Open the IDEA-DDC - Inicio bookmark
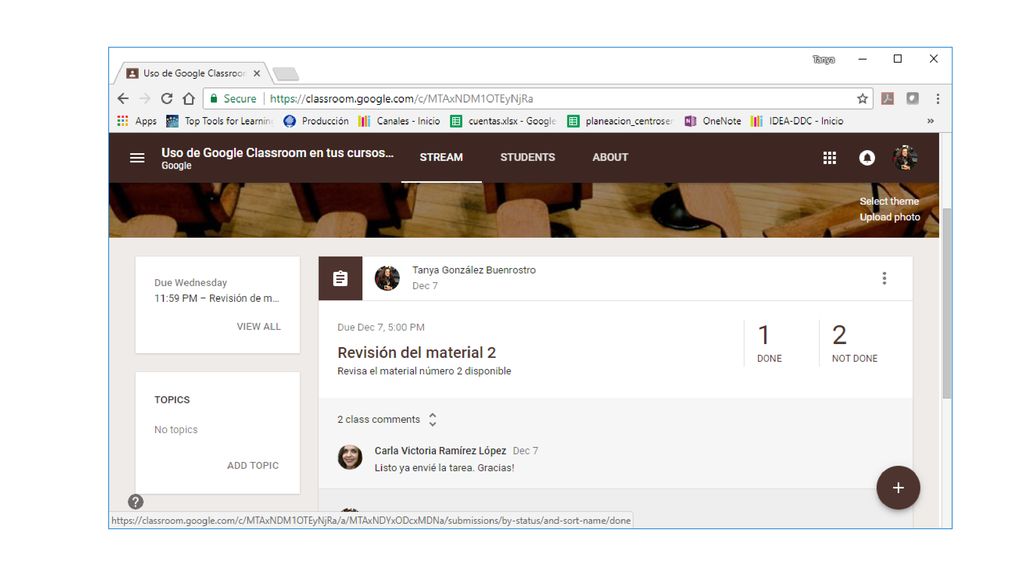1024x576 pixels. tap(797, 121)
